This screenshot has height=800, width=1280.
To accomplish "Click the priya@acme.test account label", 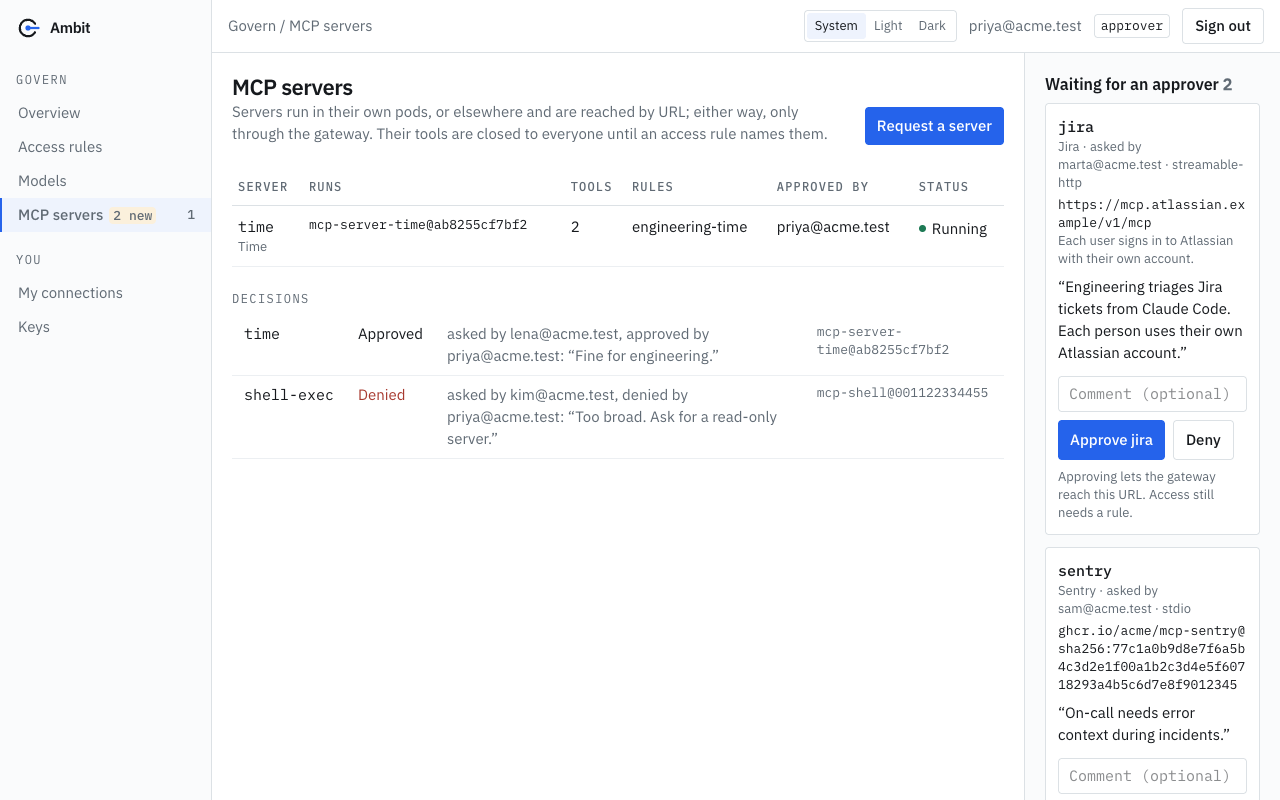I will [x=1025, y=26].
